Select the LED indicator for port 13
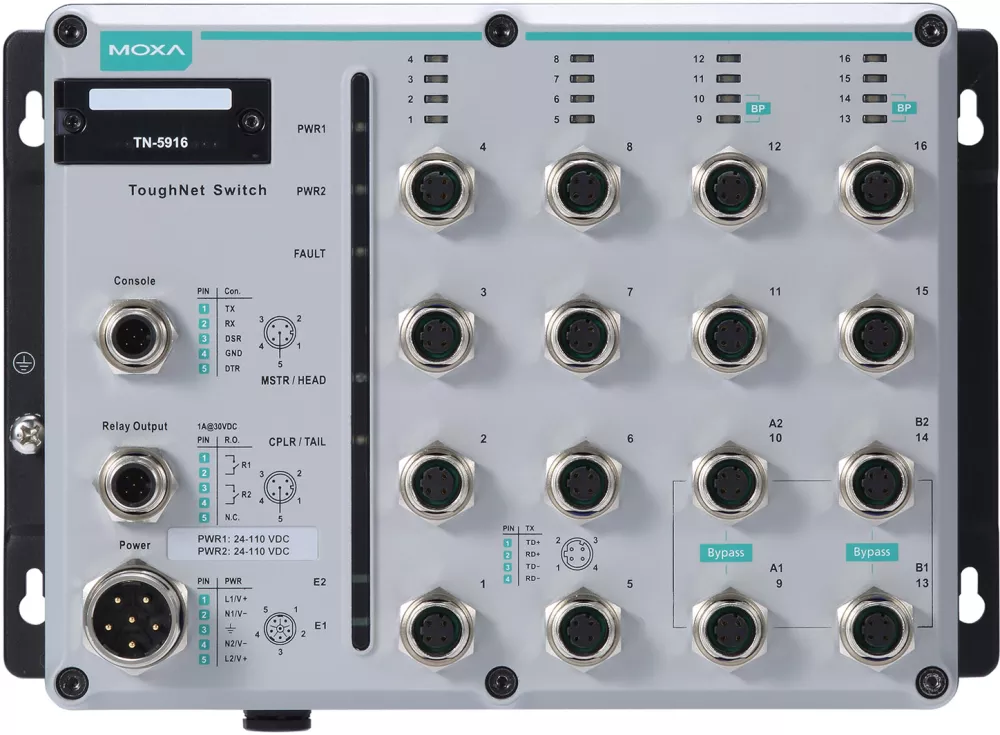 (875, 119)
